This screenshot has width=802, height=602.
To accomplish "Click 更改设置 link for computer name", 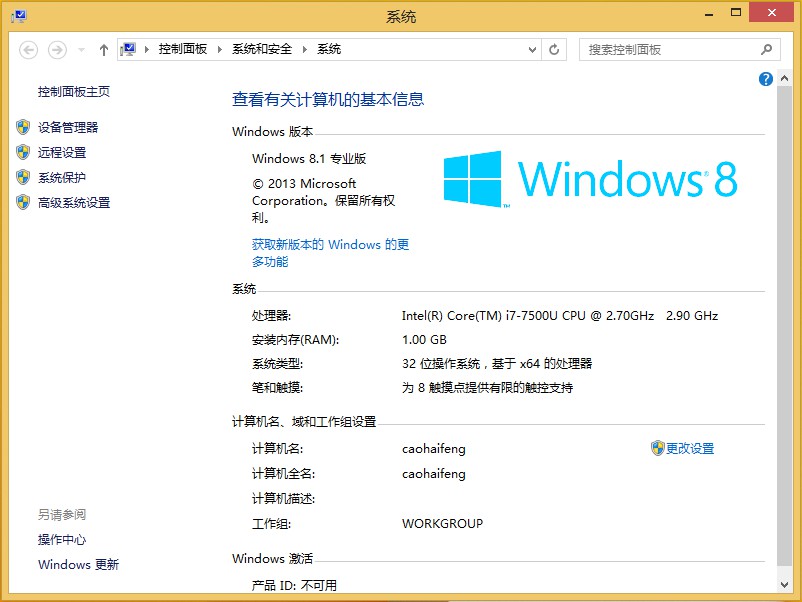I will point(689,449).
